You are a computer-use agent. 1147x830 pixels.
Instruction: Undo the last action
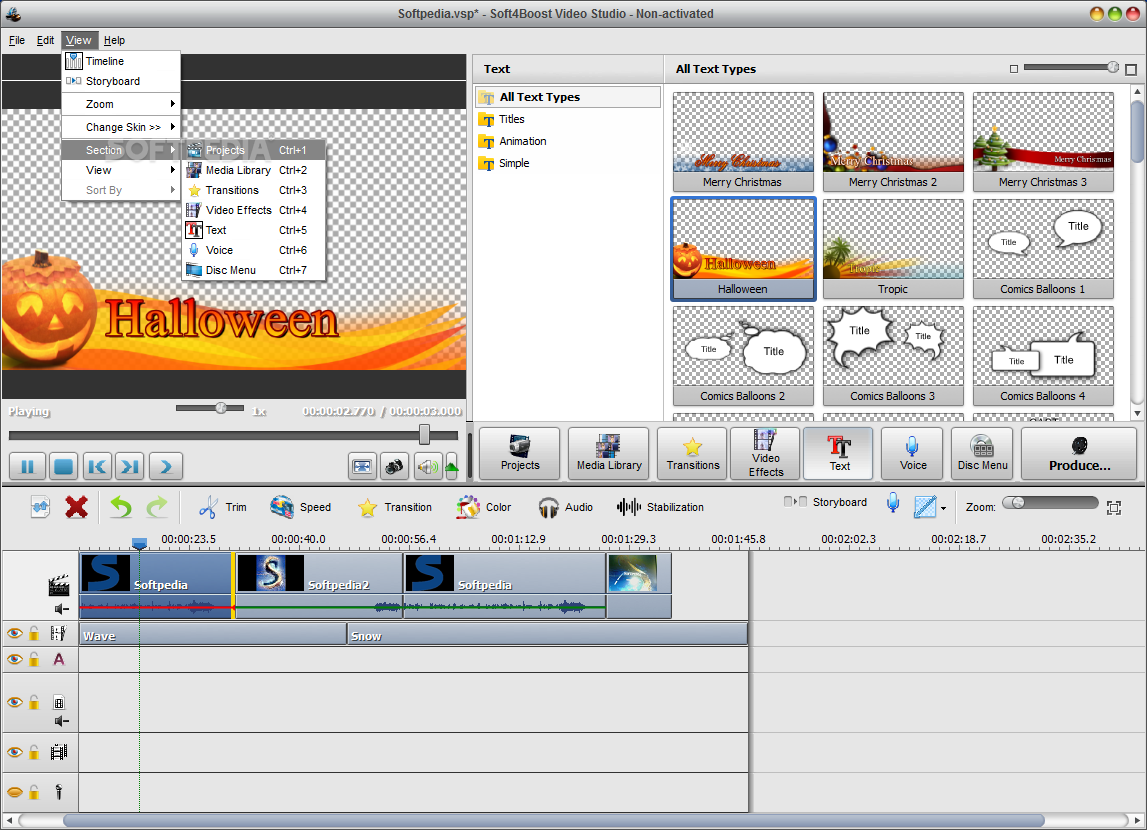(121, 507)
